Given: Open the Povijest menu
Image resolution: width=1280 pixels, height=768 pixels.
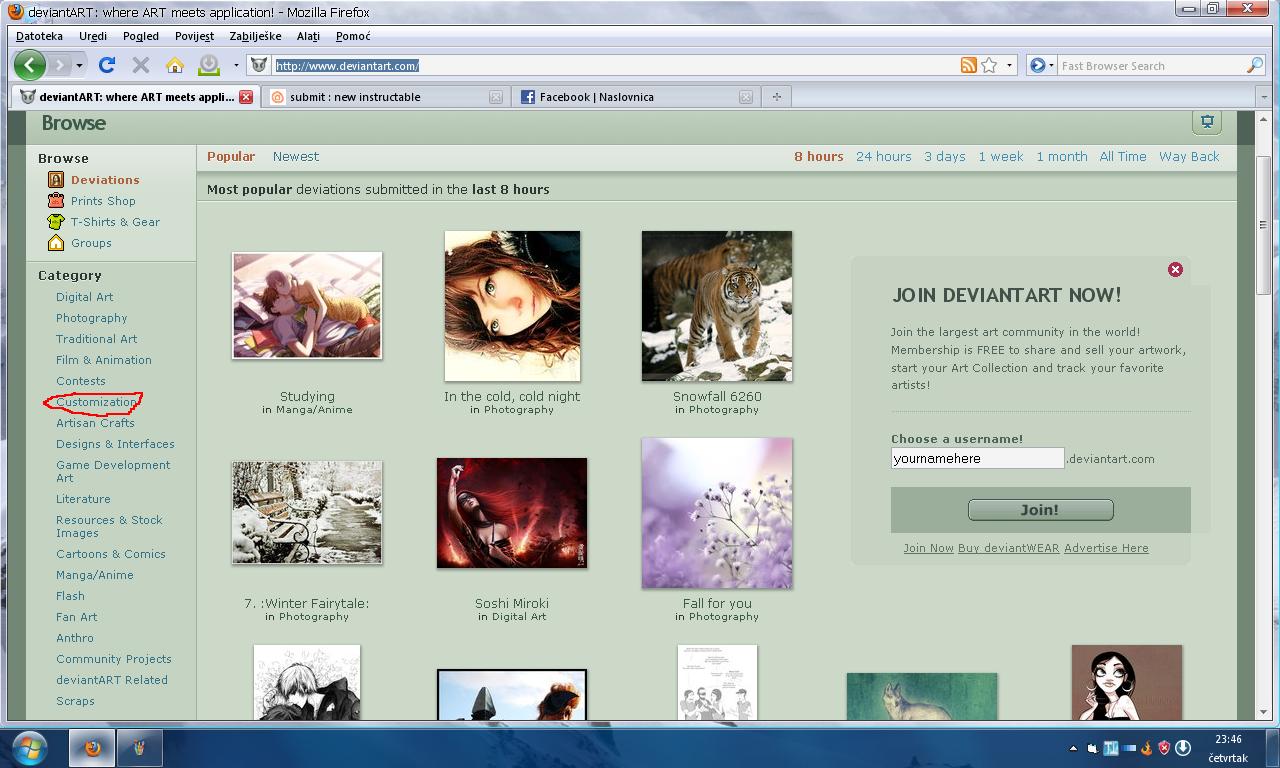Looking at the screenshot, I should (194, 36).
